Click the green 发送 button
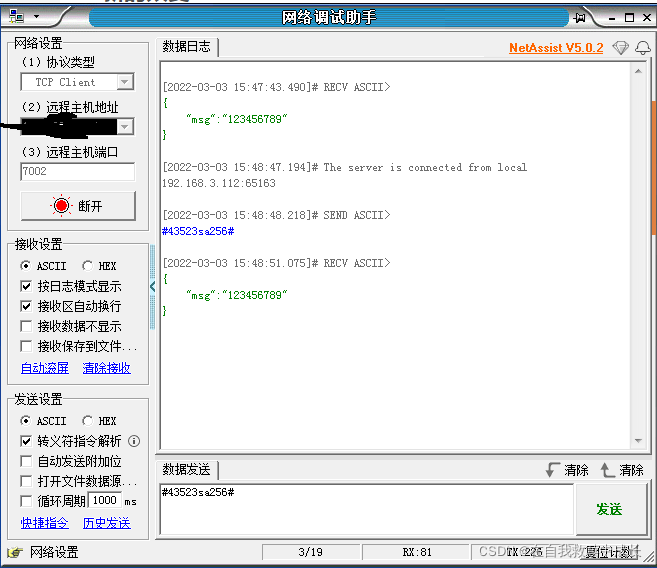The width and height of the screenshot is (657, 568). click(610, 509)
